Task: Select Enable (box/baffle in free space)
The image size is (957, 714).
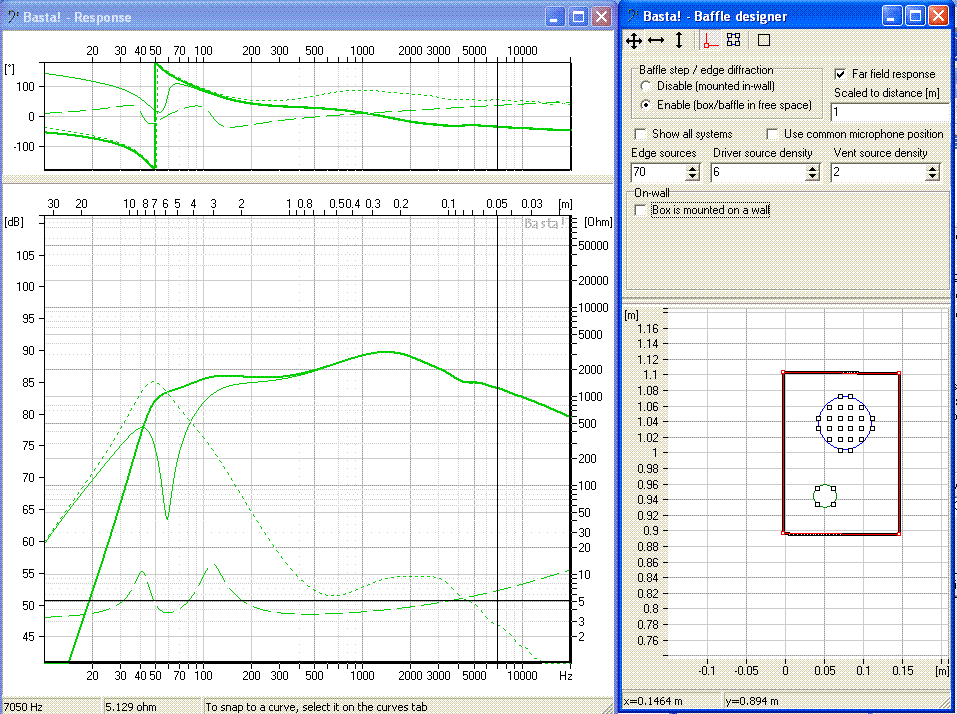Action: pyautogui.click(x=646, y=104)
